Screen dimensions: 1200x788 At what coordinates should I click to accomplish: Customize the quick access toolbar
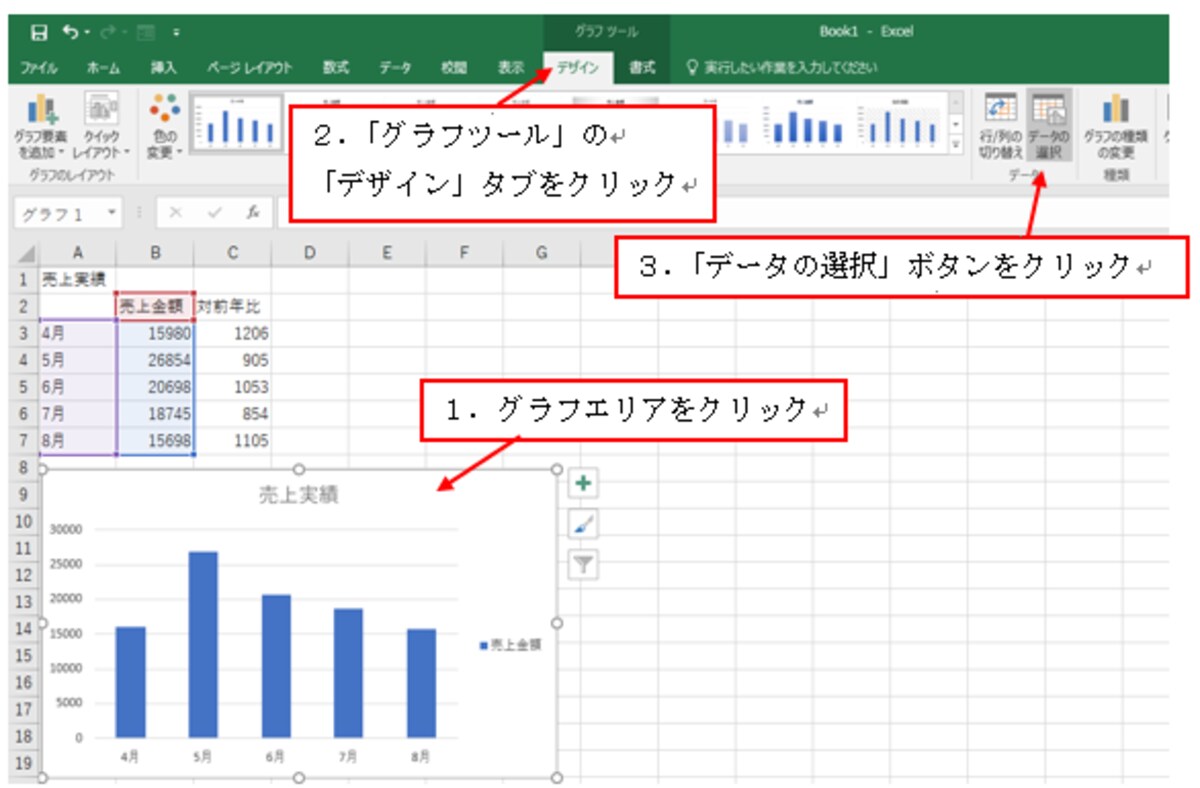coord(176,32)
